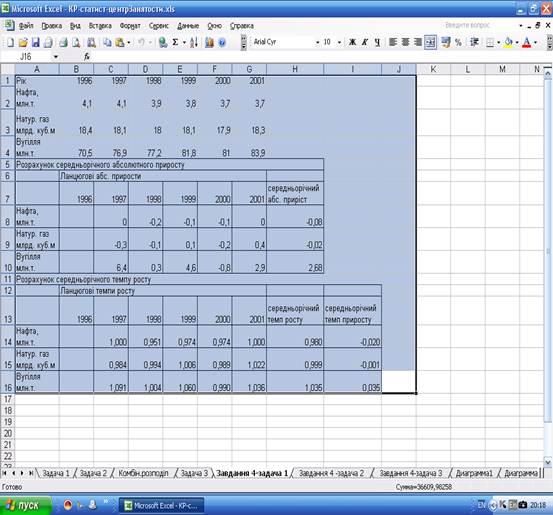
Task: Pick the red font color button
Action: coord(526,42)
